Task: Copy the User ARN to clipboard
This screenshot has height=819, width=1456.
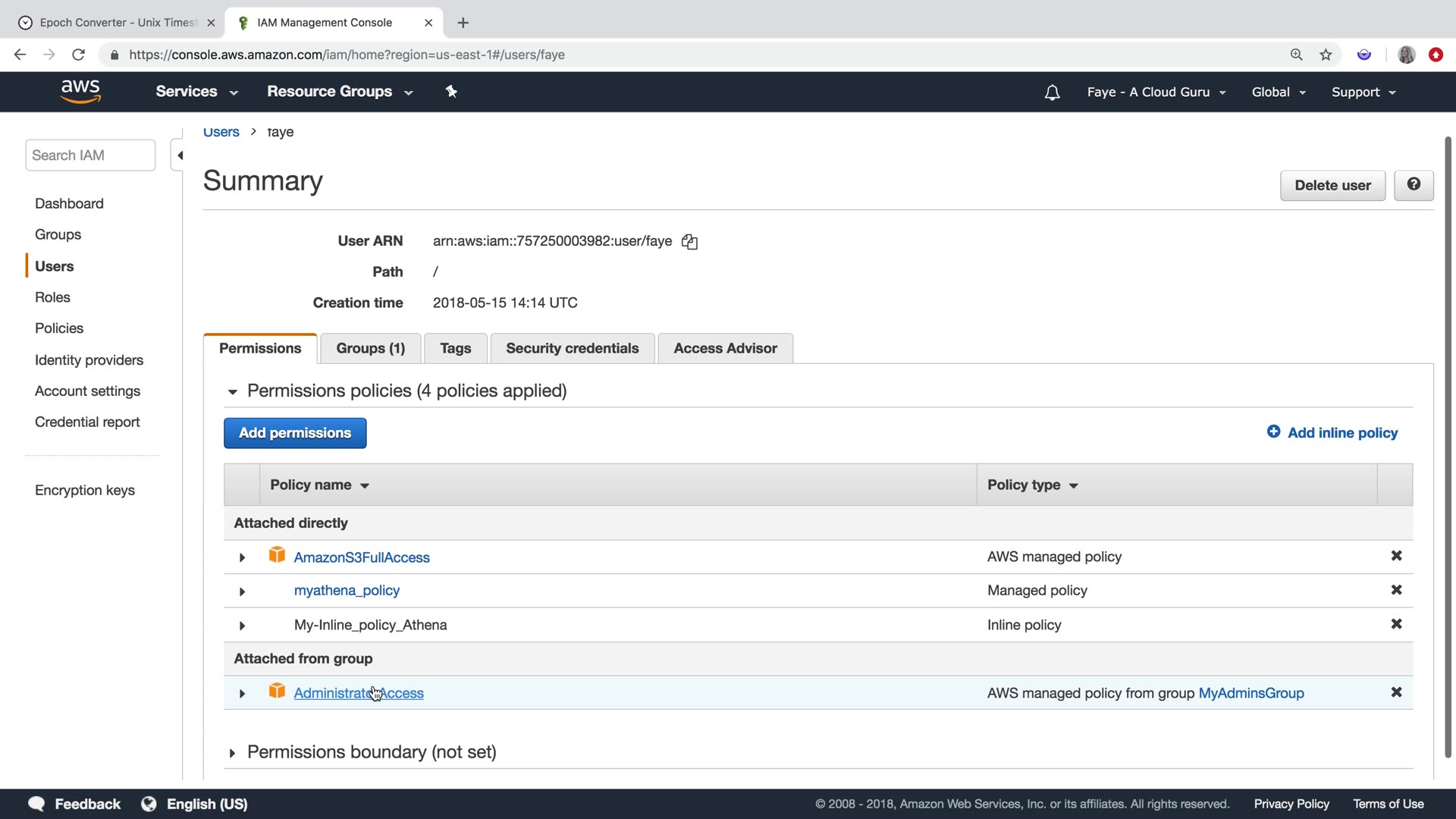Action: 689,242
